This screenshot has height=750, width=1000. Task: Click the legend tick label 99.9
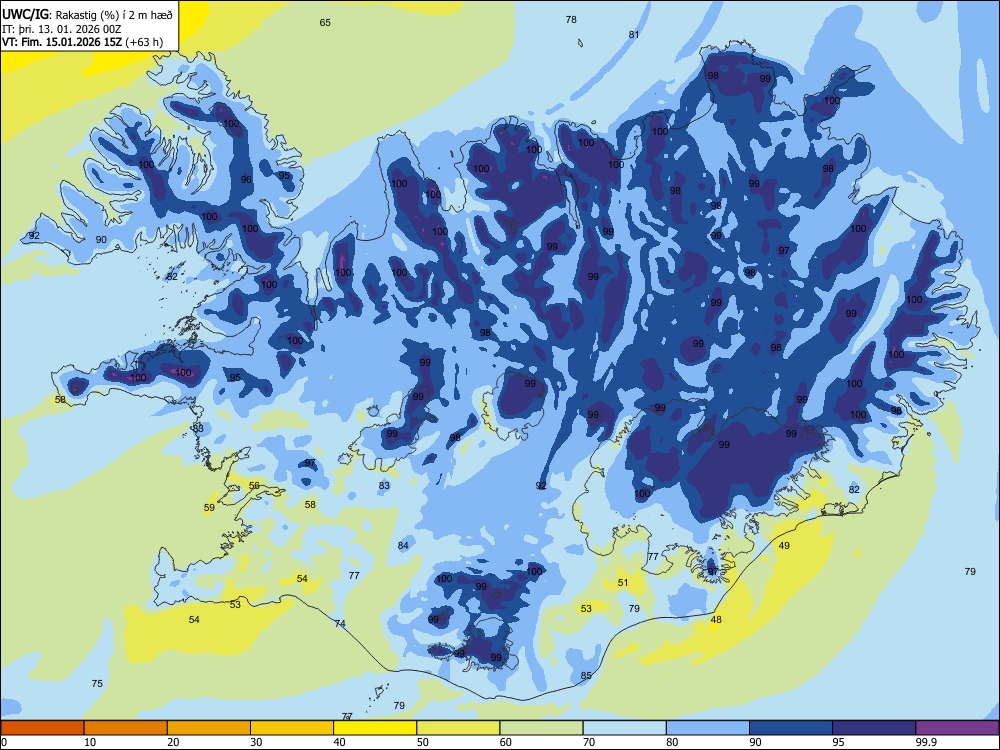pyautogui.click(x=926, y=742)
